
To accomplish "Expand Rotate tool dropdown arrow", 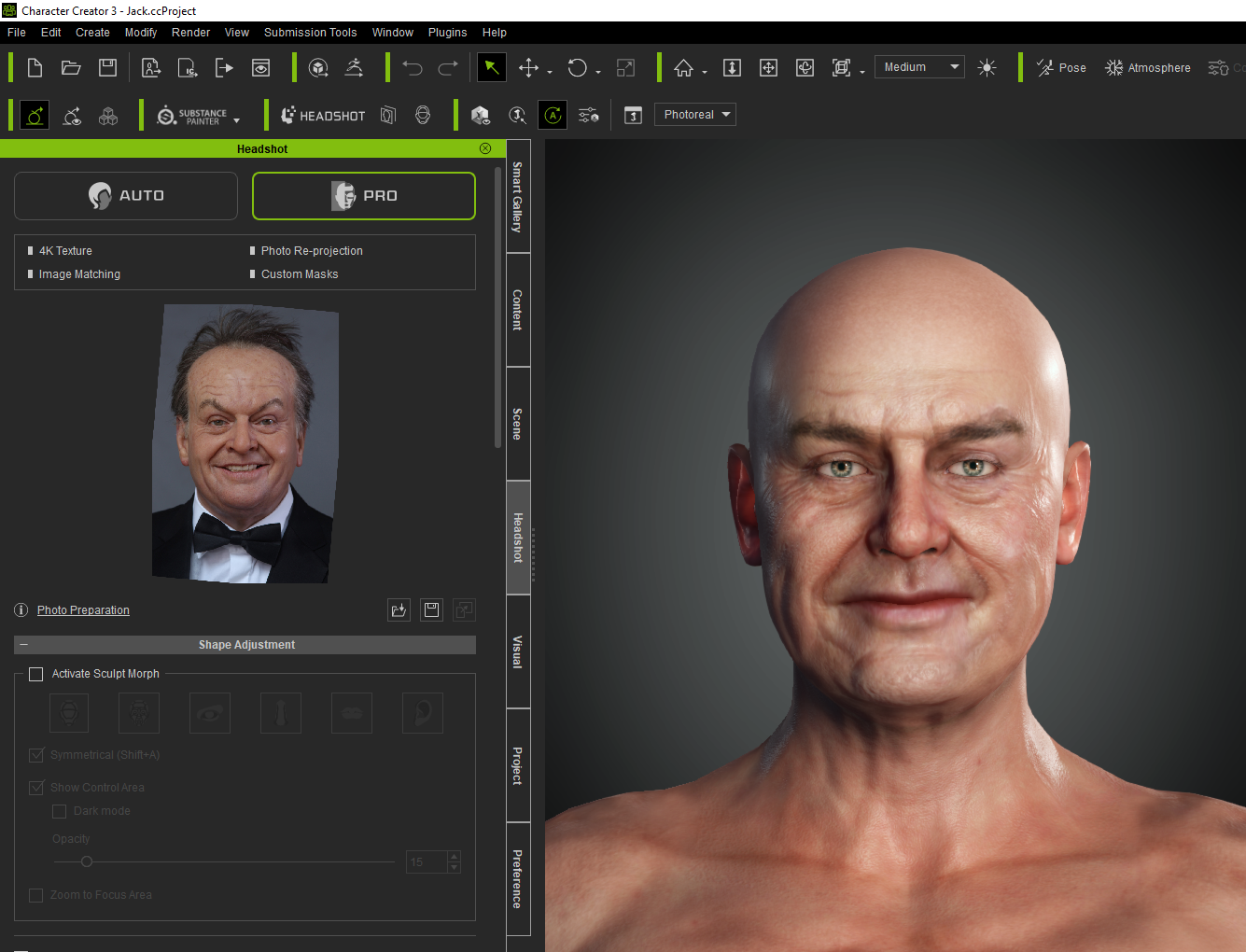I will tap(598, 72).
